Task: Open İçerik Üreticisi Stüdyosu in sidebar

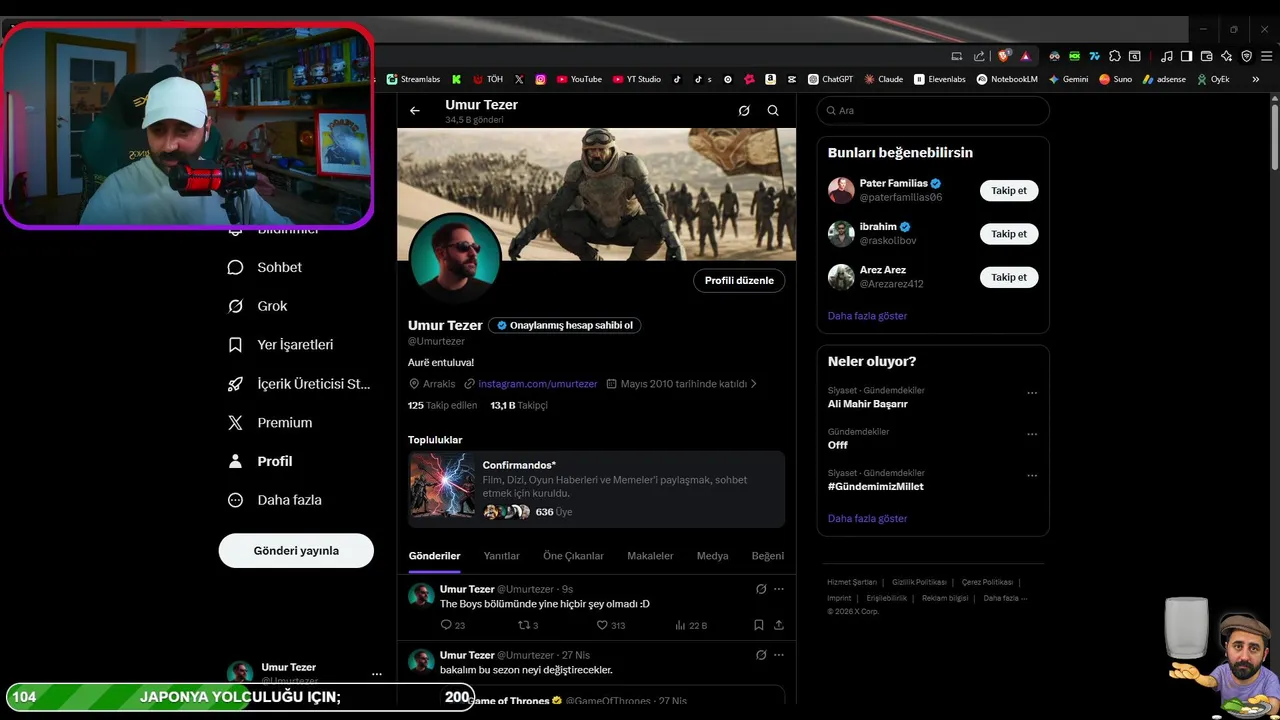Action: 299,383
